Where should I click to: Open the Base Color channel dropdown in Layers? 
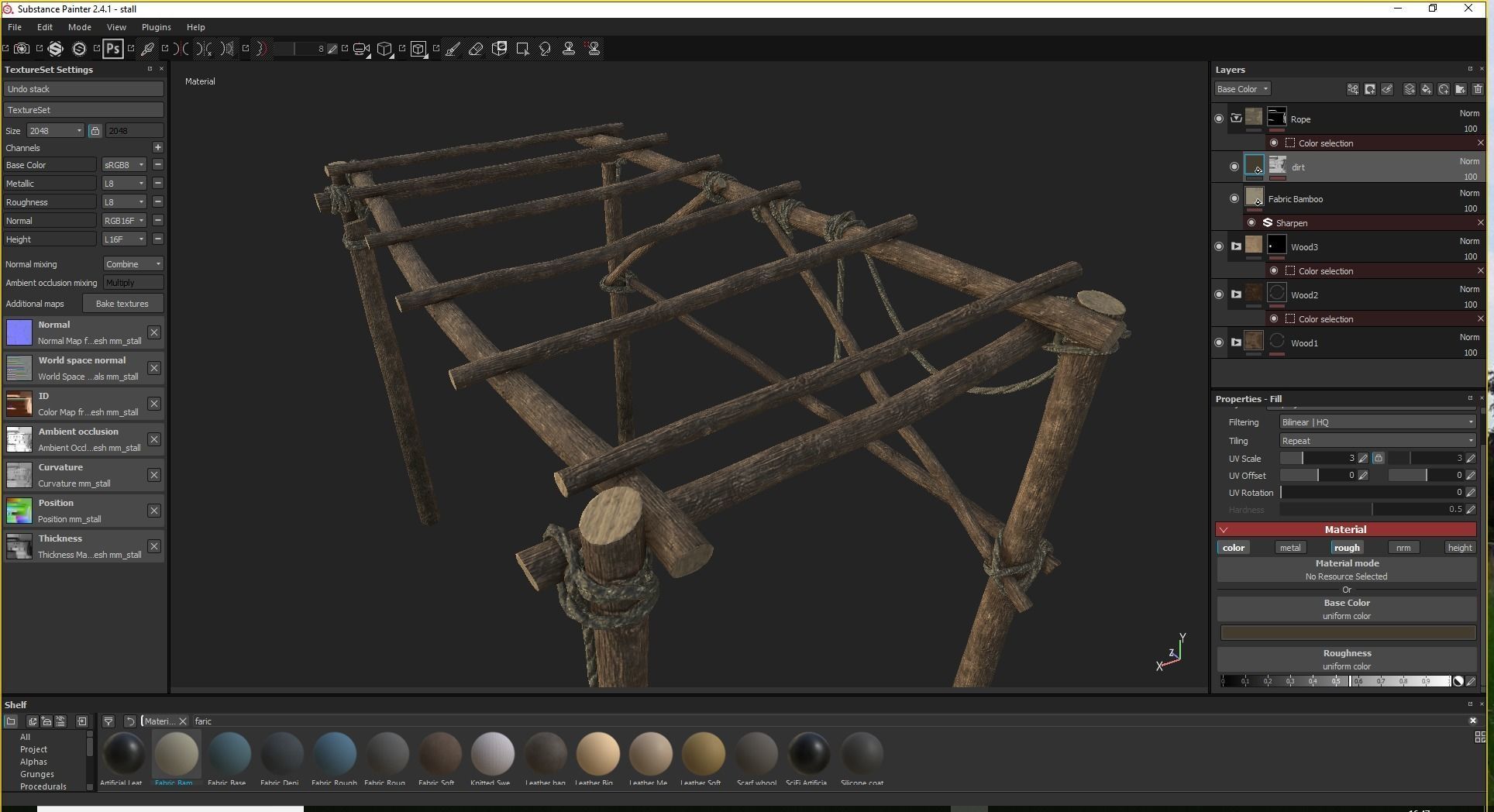click(1242, 89)
